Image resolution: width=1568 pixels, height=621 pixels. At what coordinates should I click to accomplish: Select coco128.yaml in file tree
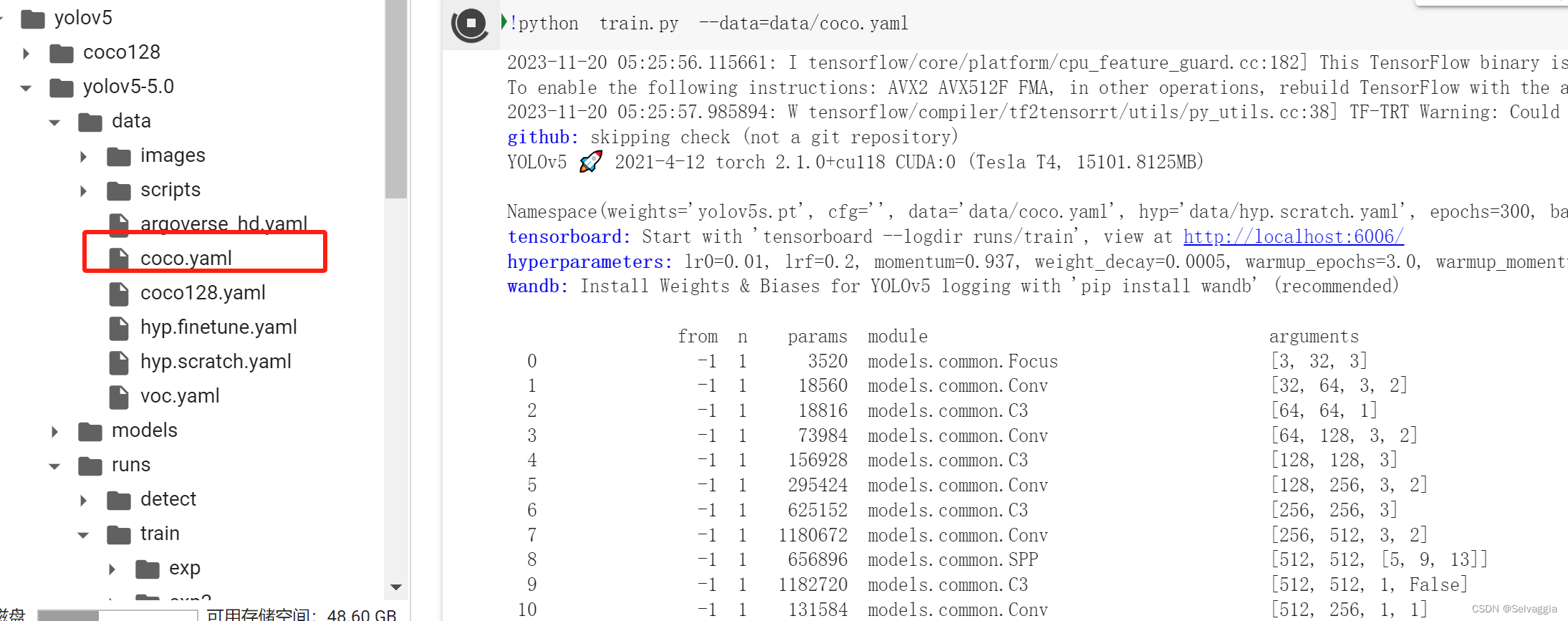(x=203, y=292)
